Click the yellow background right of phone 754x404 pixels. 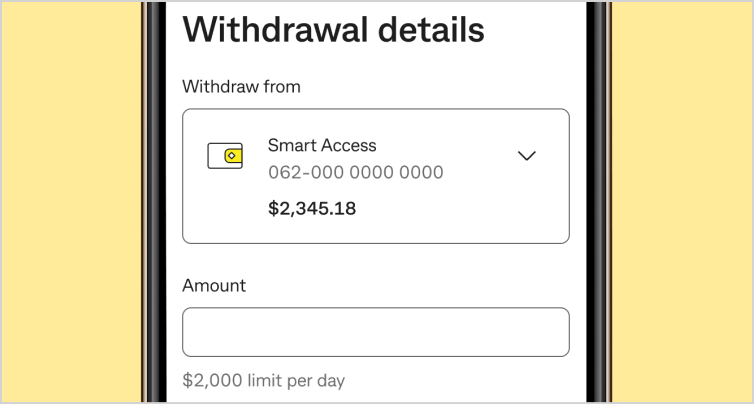click(x=680, y=200)
